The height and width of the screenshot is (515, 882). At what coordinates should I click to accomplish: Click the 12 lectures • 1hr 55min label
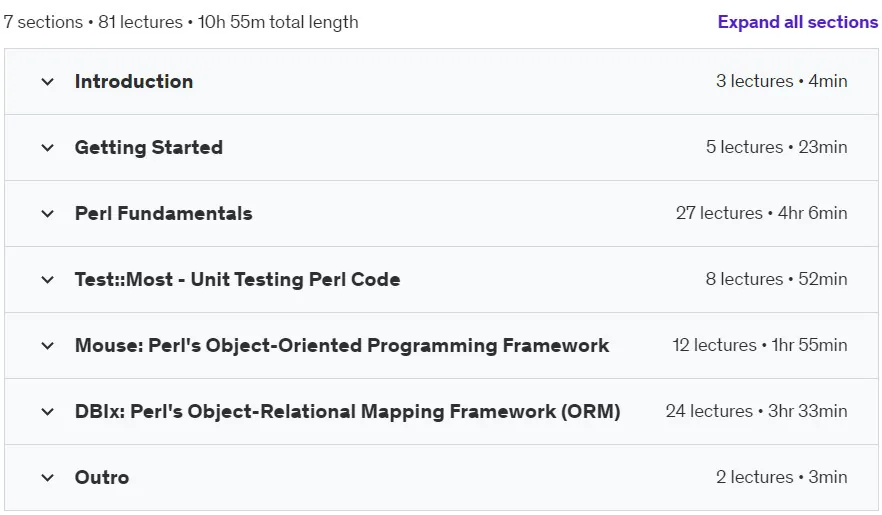pos(760,345)
